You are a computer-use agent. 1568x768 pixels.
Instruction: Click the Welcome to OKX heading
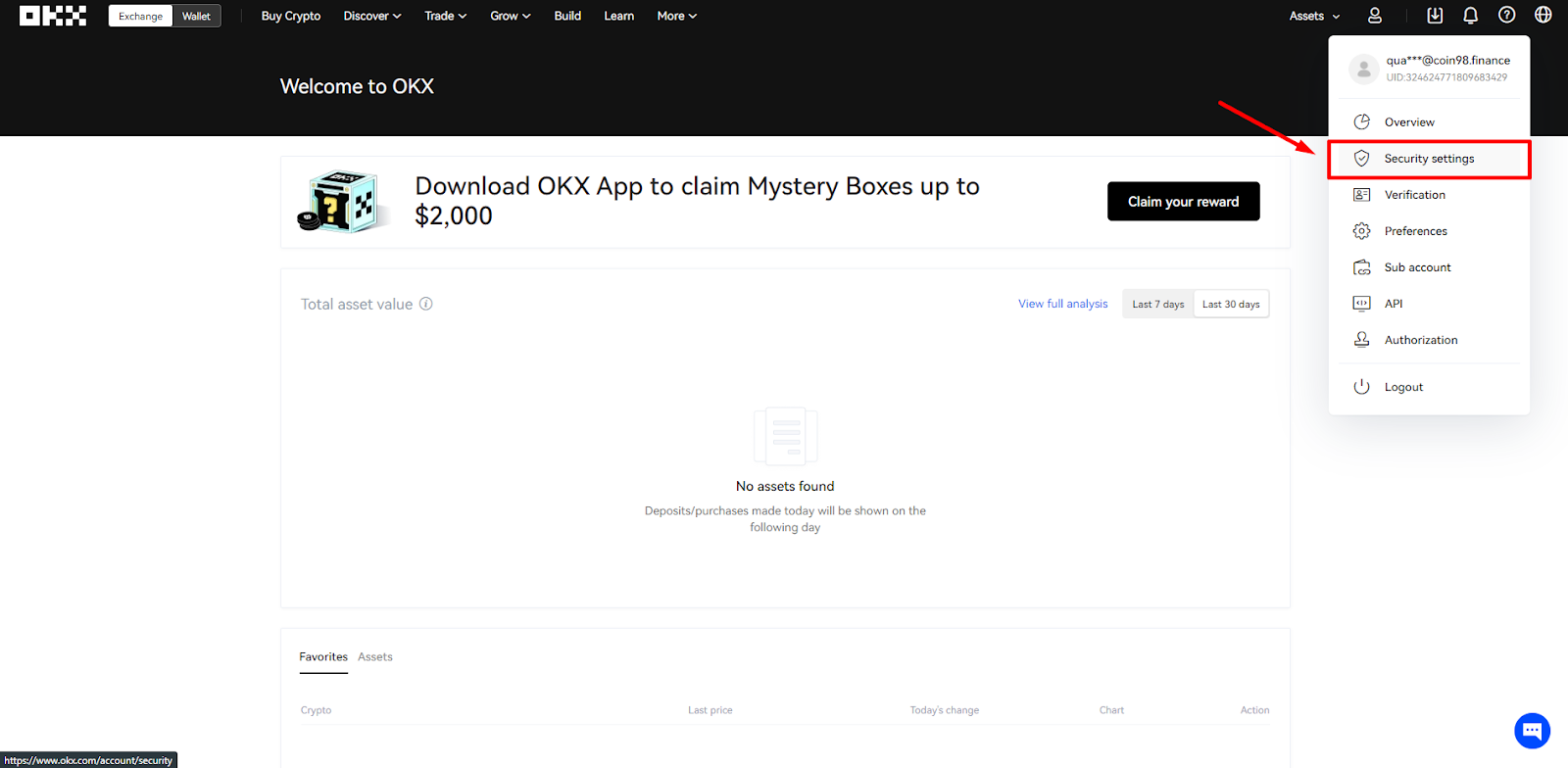(357, 86)
